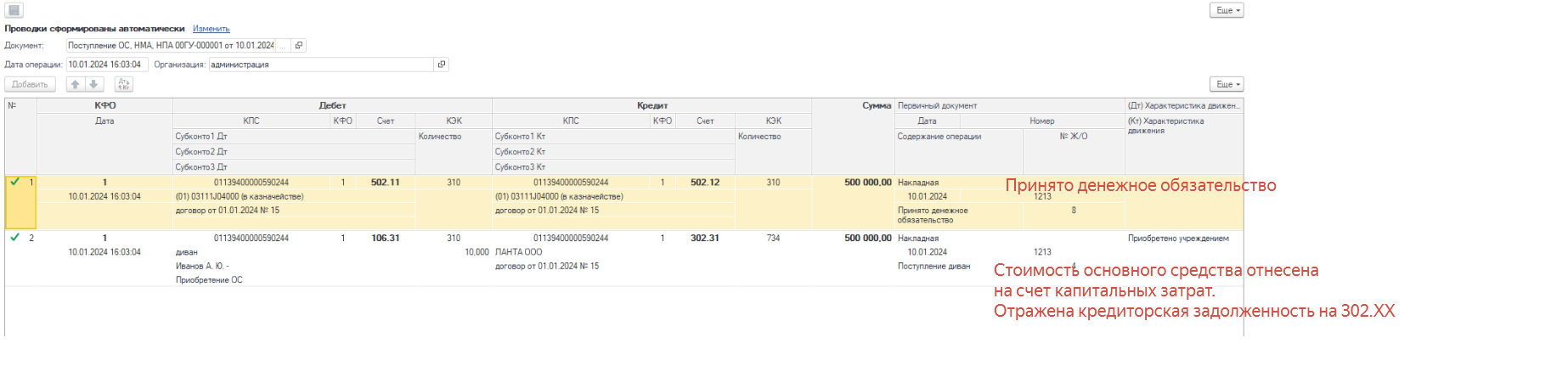Click credit account cell 502.12
This screenshot has height=366, width=1568.
704,182
